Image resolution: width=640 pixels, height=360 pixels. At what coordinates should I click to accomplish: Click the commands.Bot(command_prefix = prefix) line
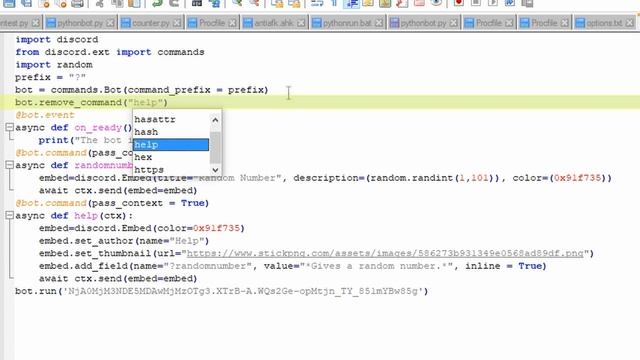142,90
